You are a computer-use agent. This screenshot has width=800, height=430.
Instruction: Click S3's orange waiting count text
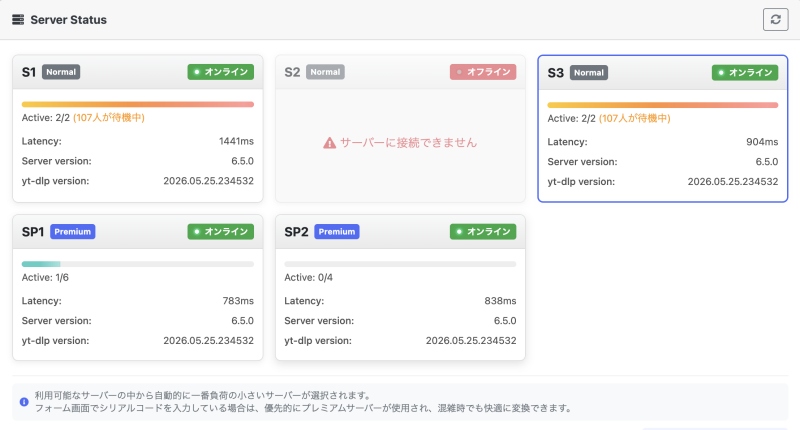click(x=634, y=118)
